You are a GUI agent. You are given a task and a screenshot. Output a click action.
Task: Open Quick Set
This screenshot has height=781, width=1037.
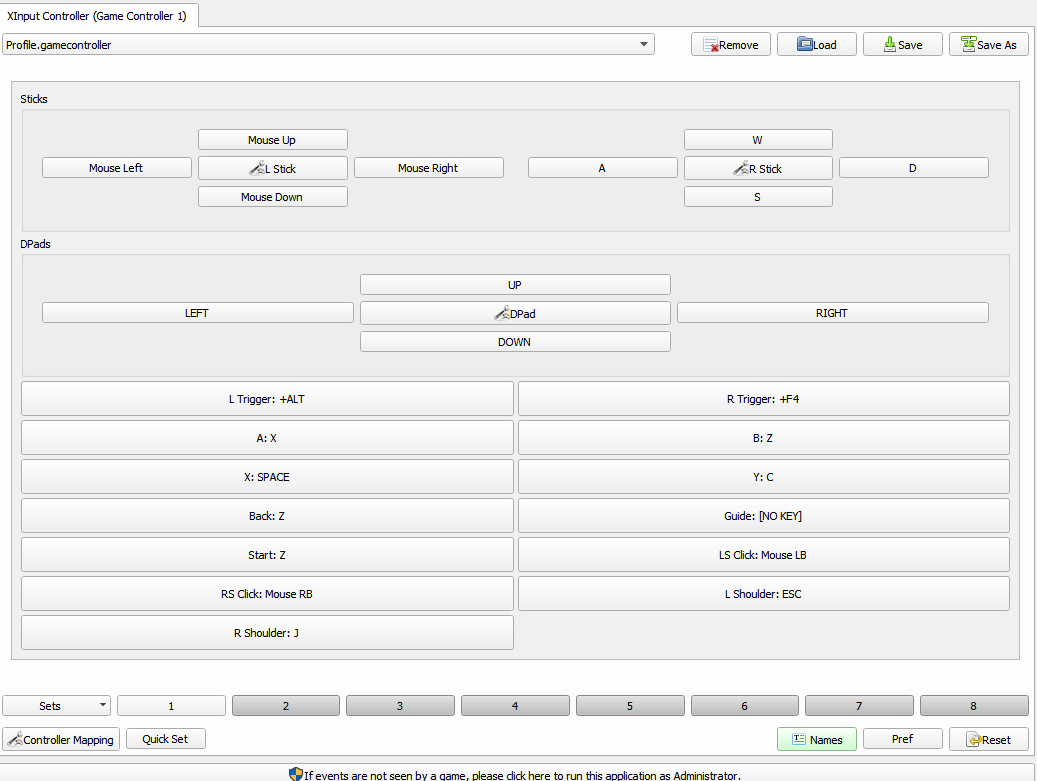(x=165, y=738)
